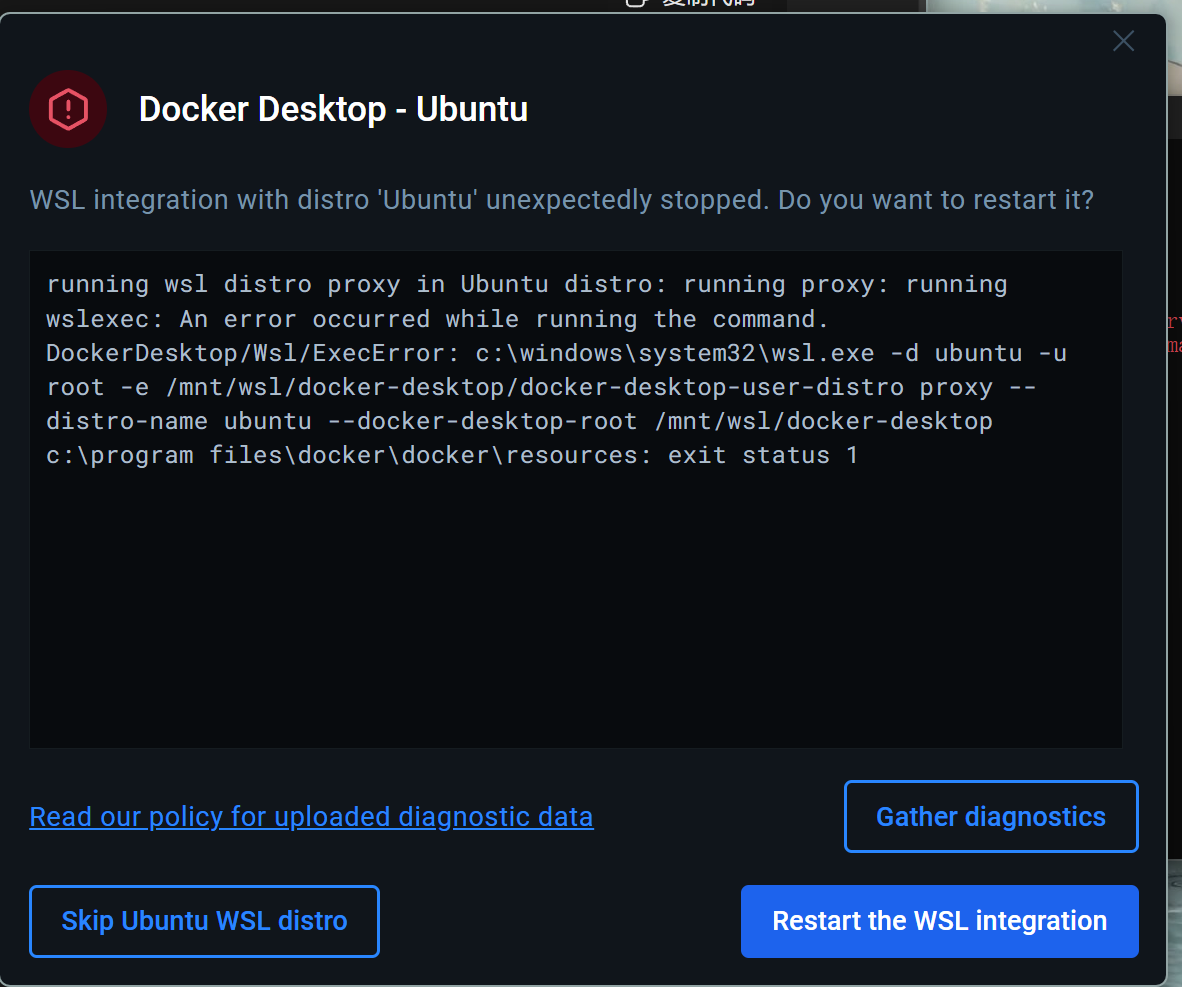Close the Docker Desktop error dialog
Viewport: 1182px width, 987px height.
pyautogui.click(x=1123, y=41)
